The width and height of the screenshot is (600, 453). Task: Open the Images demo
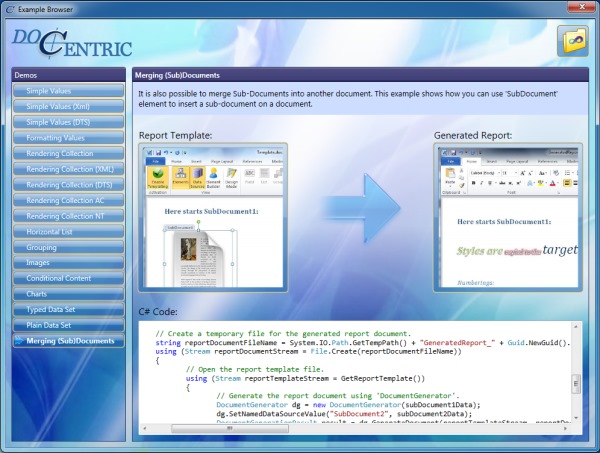pyautogui.click(x=68, y=263)
